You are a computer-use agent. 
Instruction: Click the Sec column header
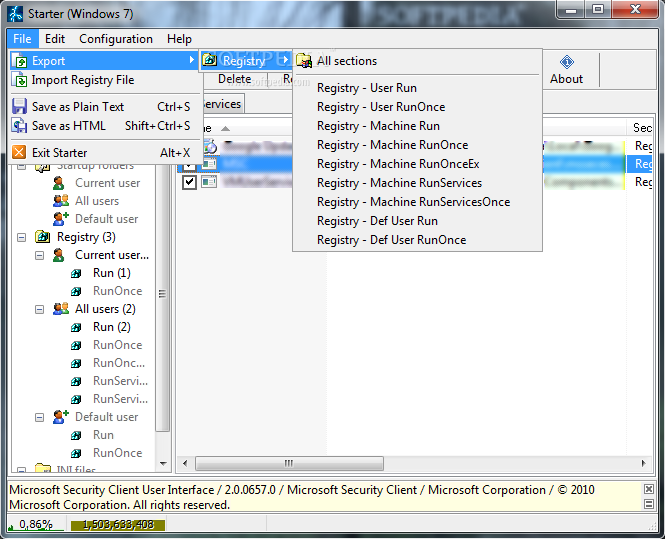pyautogui.click(x=640, y=128)
